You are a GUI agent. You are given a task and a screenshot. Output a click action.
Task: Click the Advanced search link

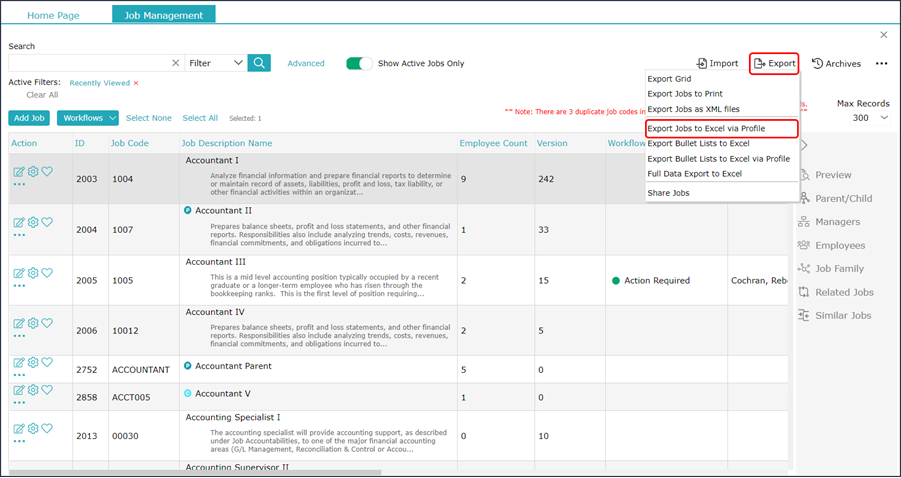click(306, 63)
